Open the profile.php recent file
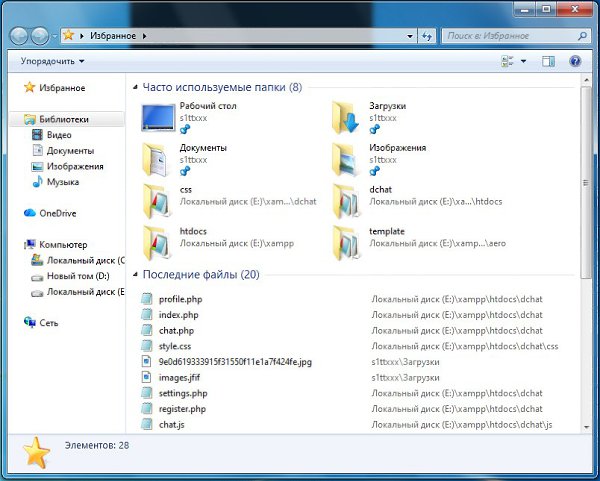The height and width of the screenshot is (481, 600). 181,299
